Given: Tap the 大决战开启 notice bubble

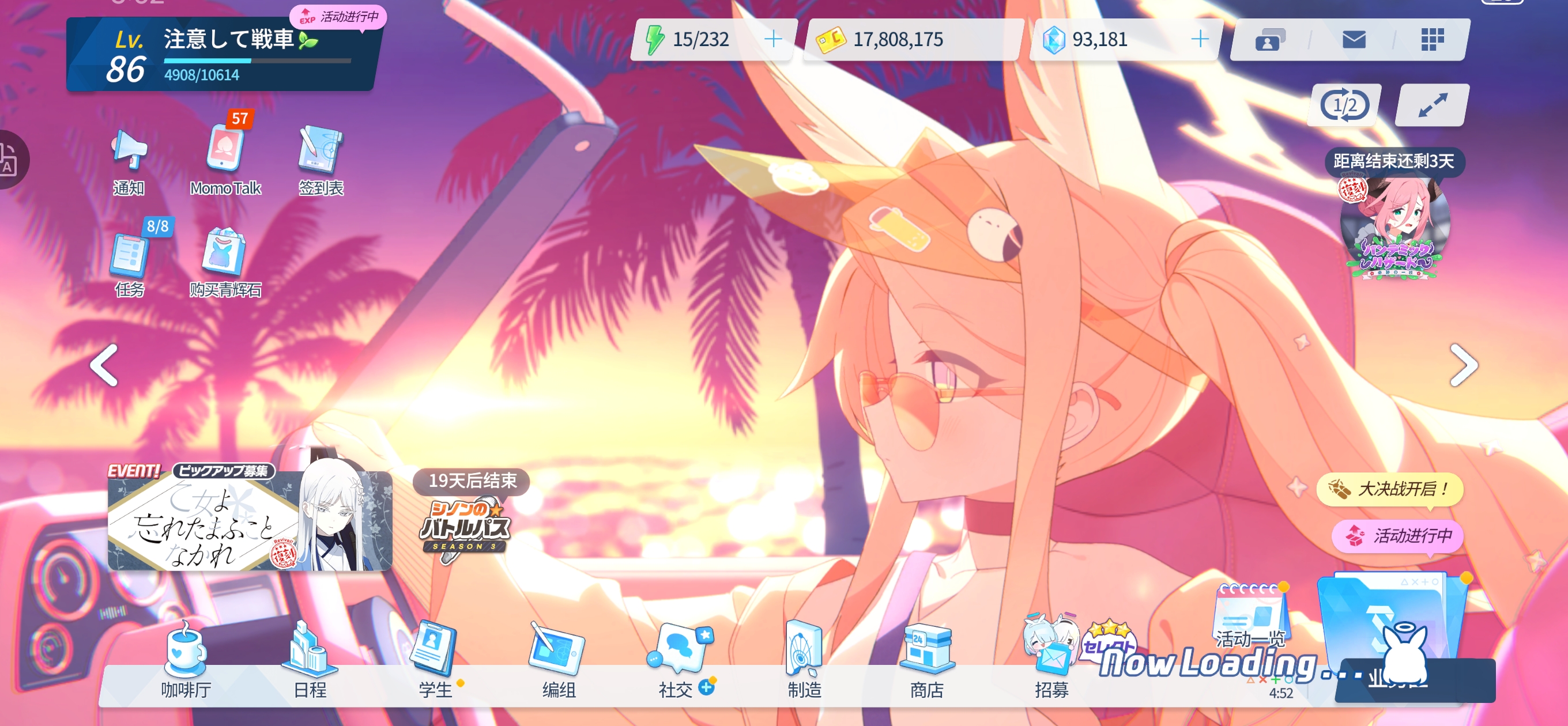Looking at the screenshot, I should click(x=1390, y=489).
